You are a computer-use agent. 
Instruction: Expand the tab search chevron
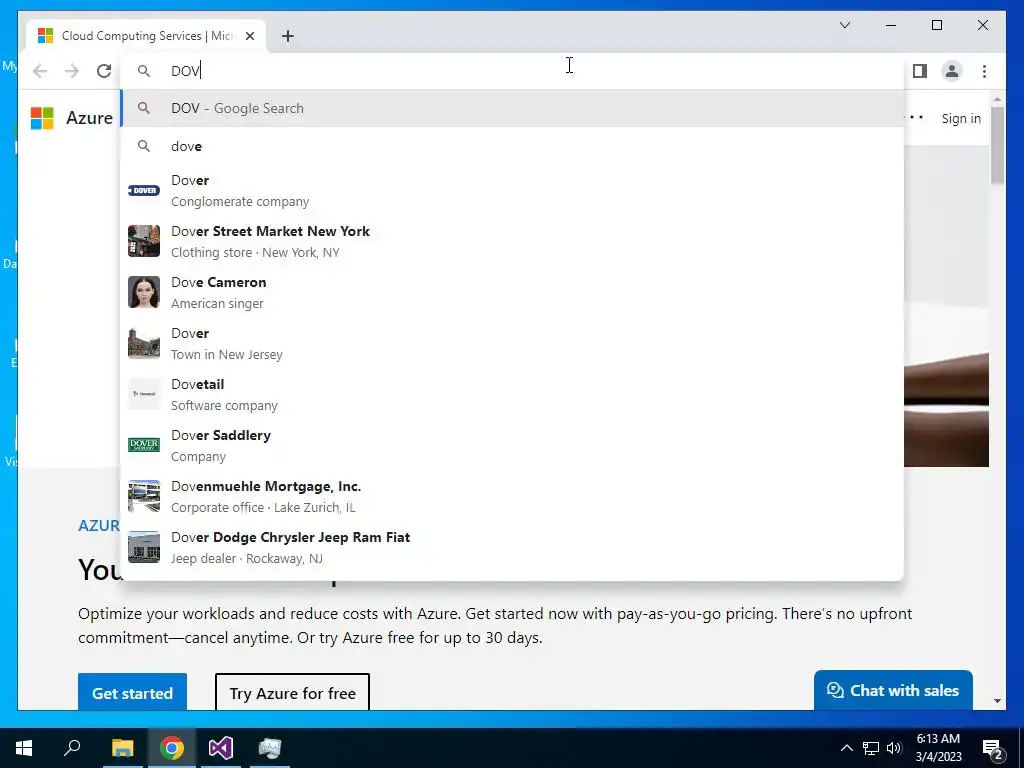(x=844, y=25)
